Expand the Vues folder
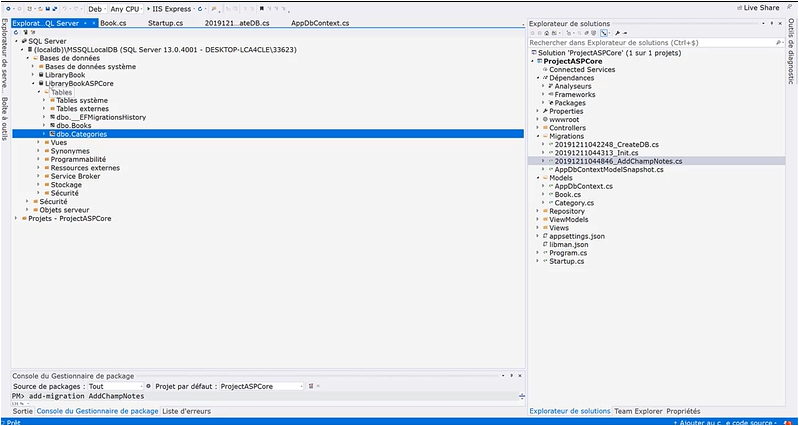The height and width of the screenshot is (426, 799). pyautogui.click(x=39, y=142)
